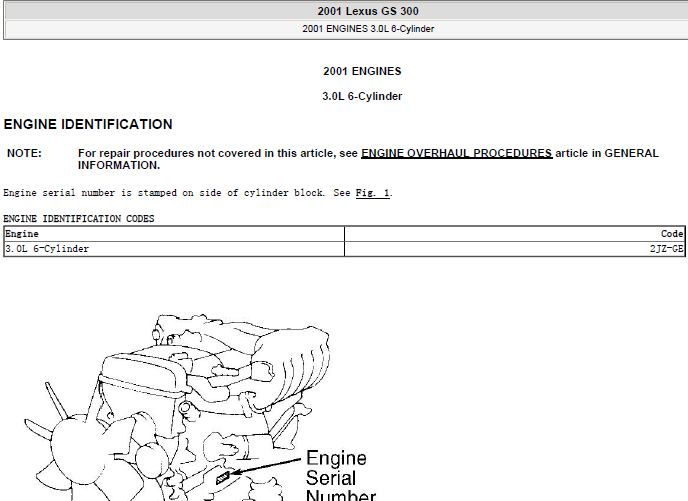688x501 pixels.
Task: Select the NOTE: label
Action: tap(24, 153)
